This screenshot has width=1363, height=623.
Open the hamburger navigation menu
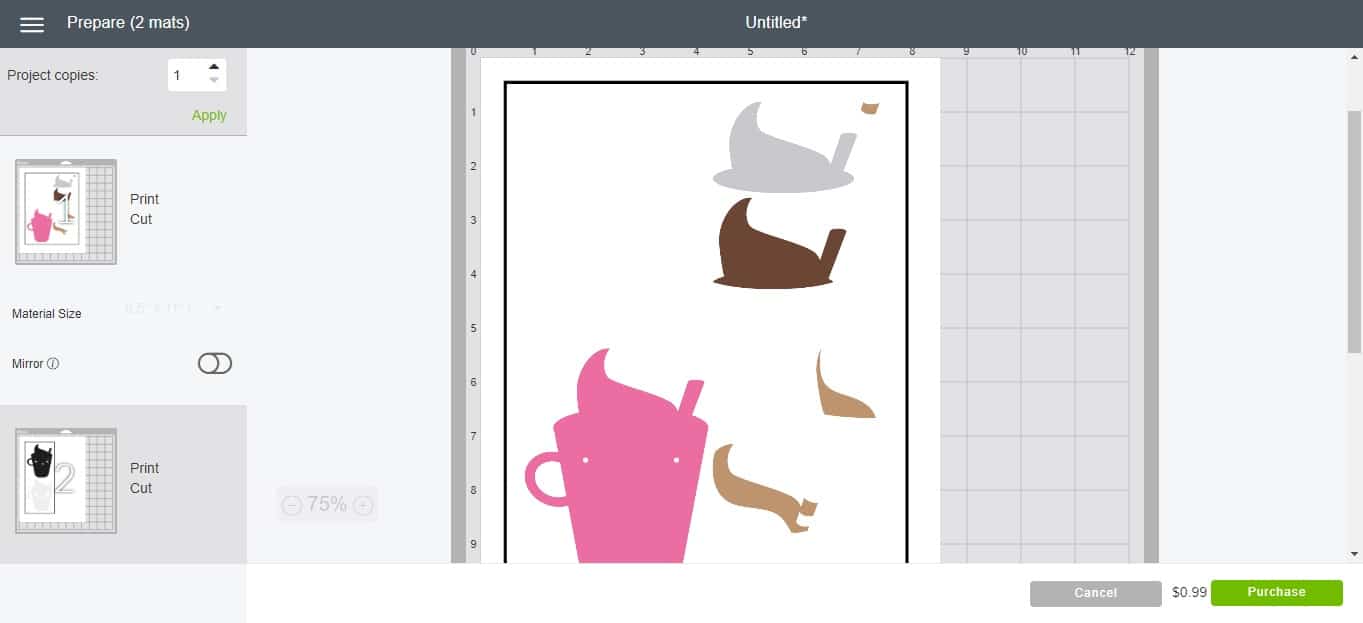[33, 22]
